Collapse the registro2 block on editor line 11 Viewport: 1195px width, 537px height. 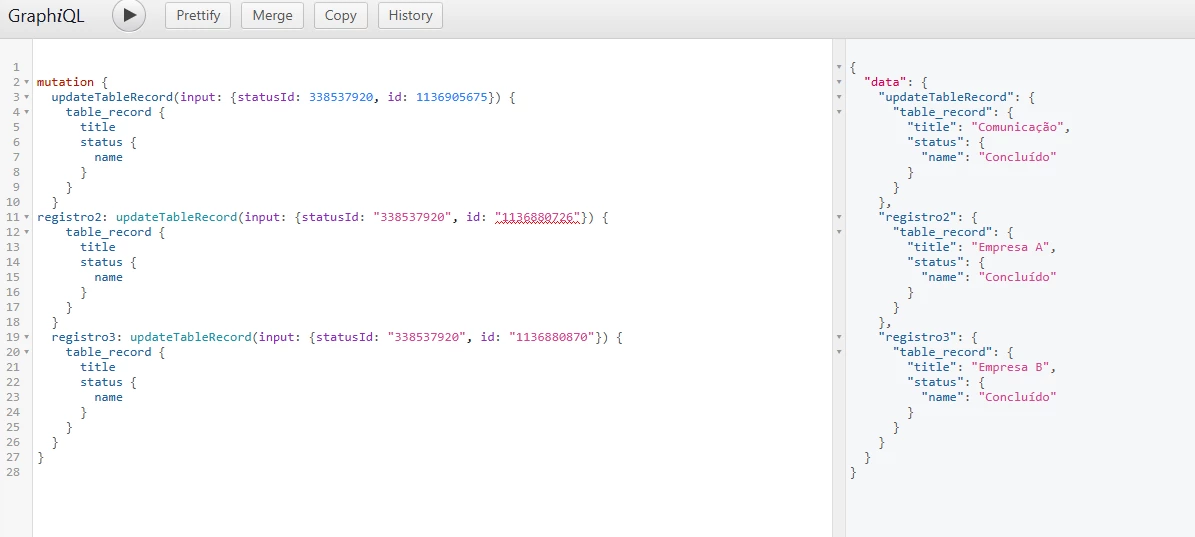pyautogui.click(x=27, y=217)
